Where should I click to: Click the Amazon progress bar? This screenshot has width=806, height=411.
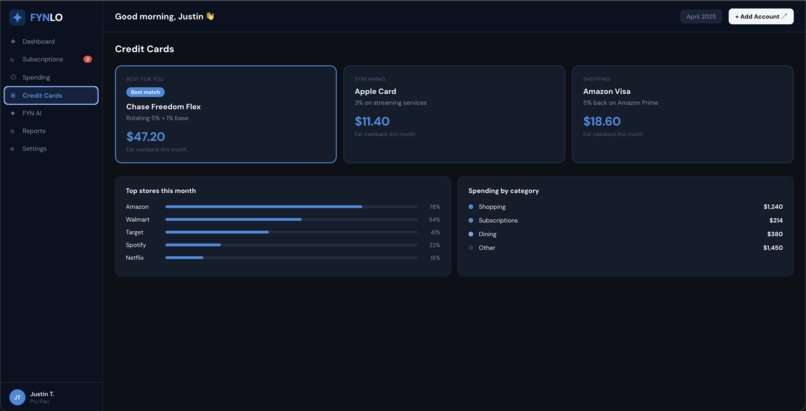291,207
